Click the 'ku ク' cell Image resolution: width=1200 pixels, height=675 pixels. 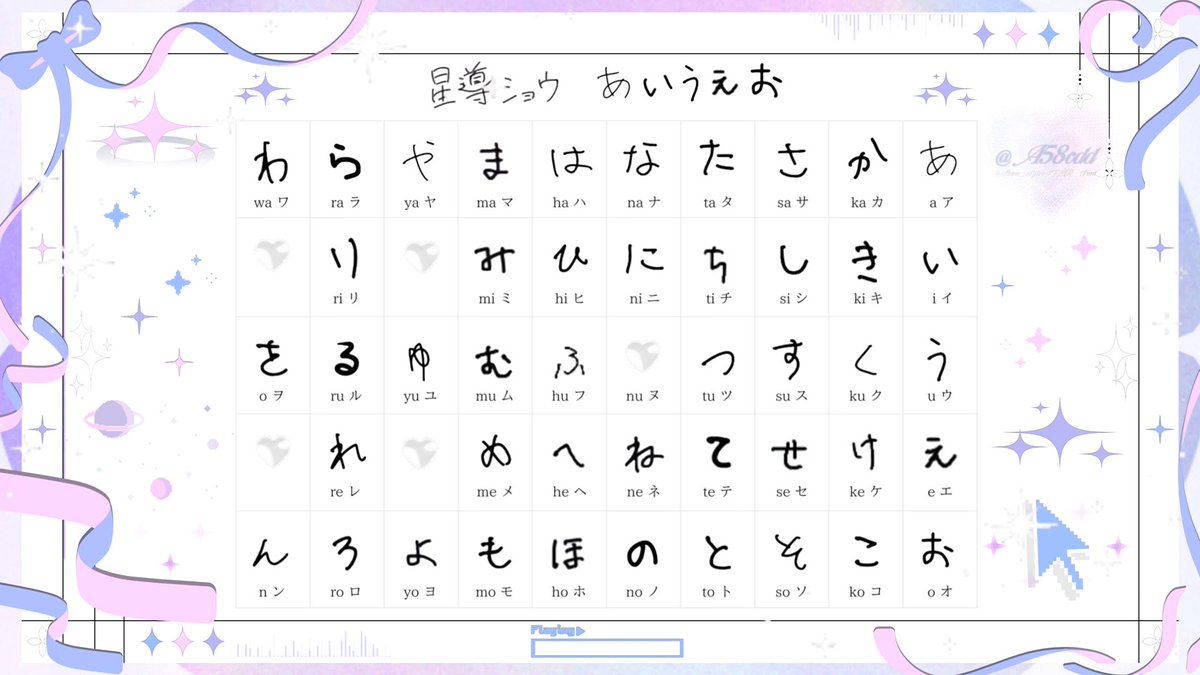(866, 364)
